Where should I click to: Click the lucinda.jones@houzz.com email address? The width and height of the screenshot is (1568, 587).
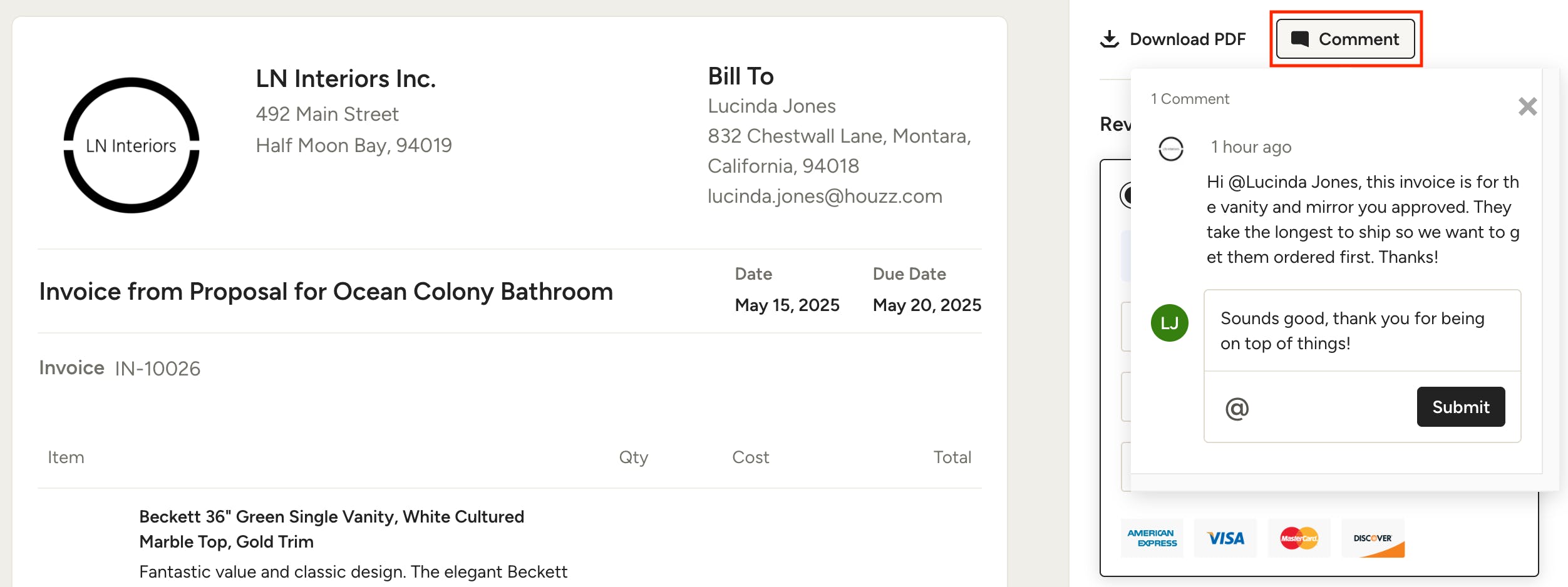(825, 197)
